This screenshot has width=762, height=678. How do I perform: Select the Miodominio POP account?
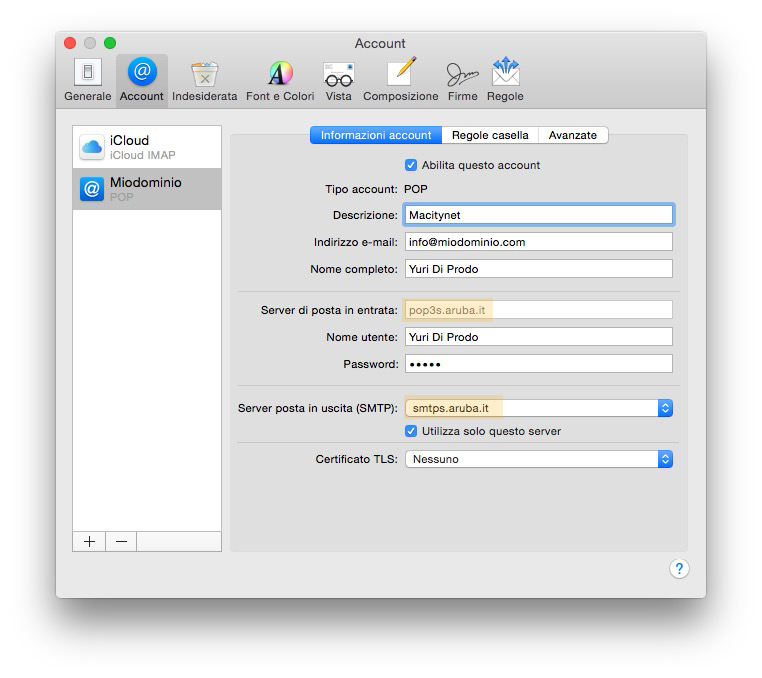147,189
